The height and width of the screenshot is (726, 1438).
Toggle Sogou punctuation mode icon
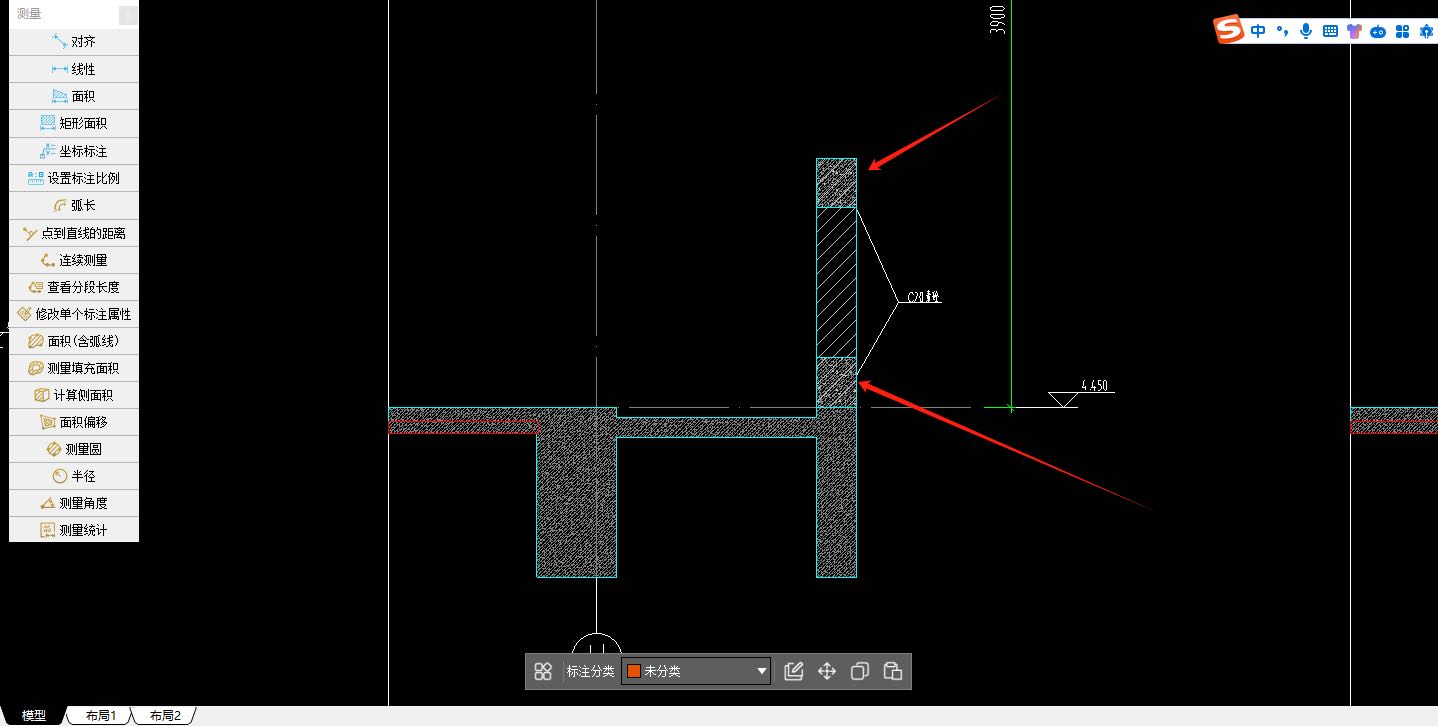(1282, 31)
